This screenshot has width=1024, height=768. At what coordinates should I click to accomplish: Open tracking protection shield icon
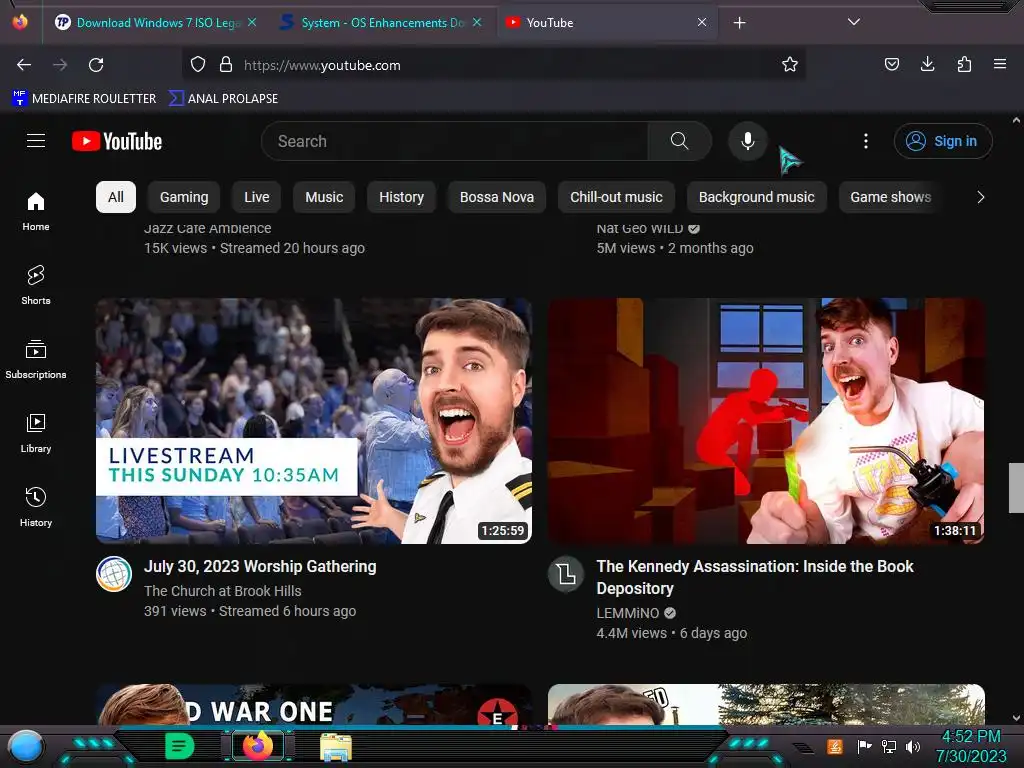[198, 65]
